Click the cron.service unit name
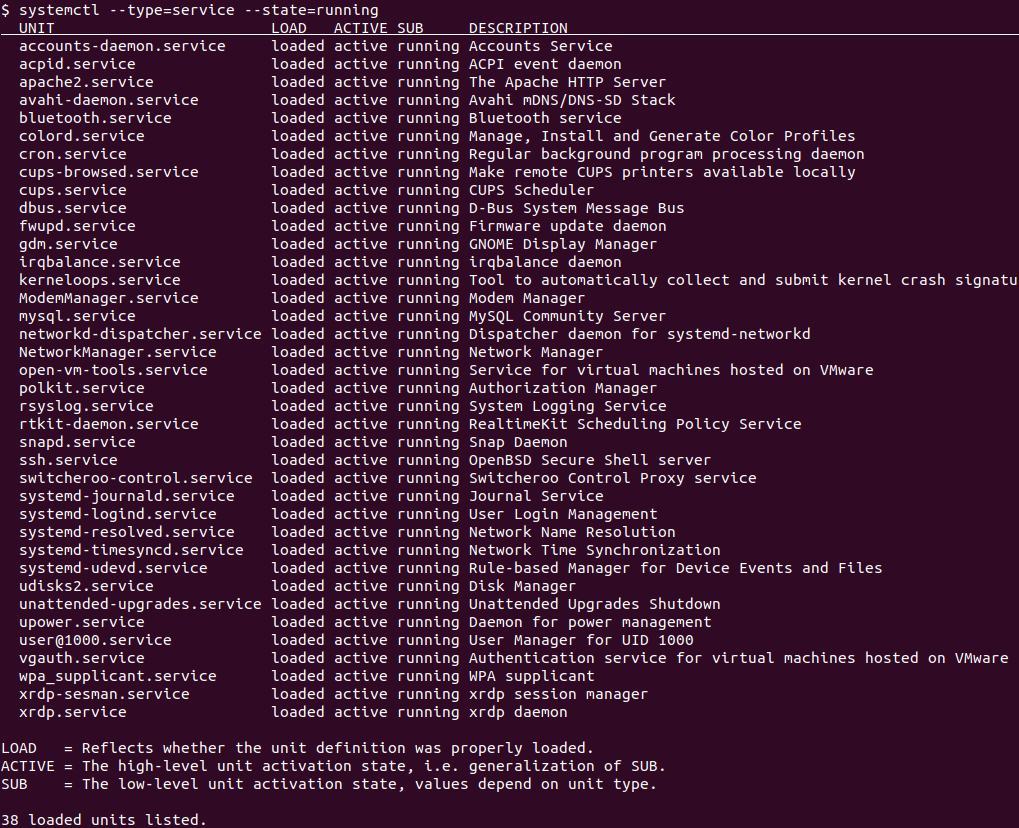 73,154
